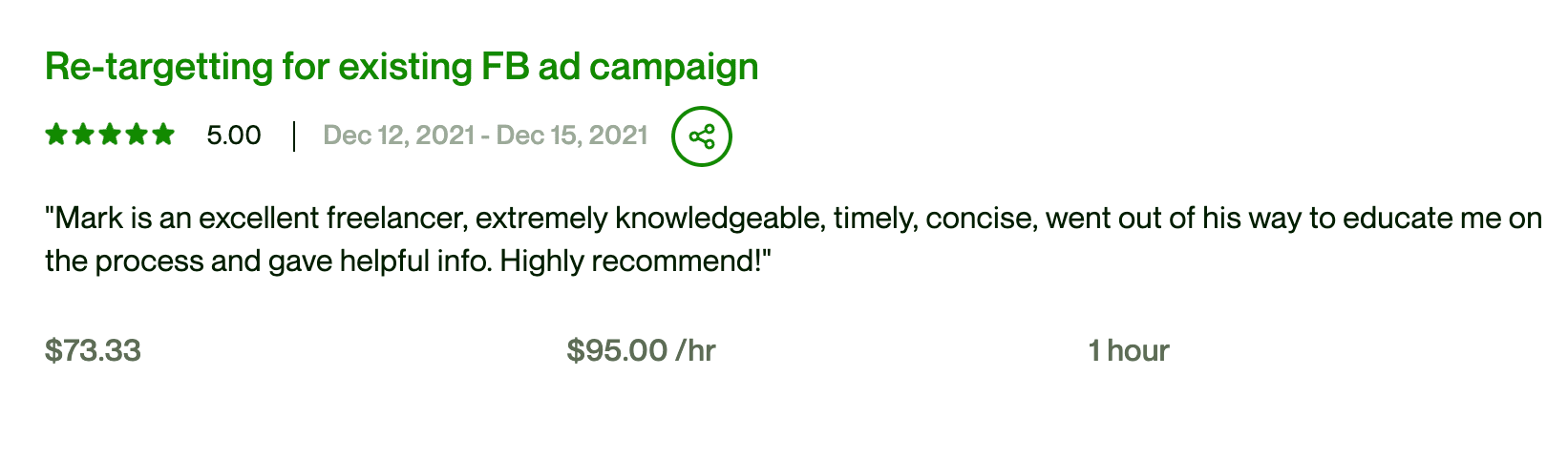Click the word "campaign" in the job title

(x=674, y=69)
